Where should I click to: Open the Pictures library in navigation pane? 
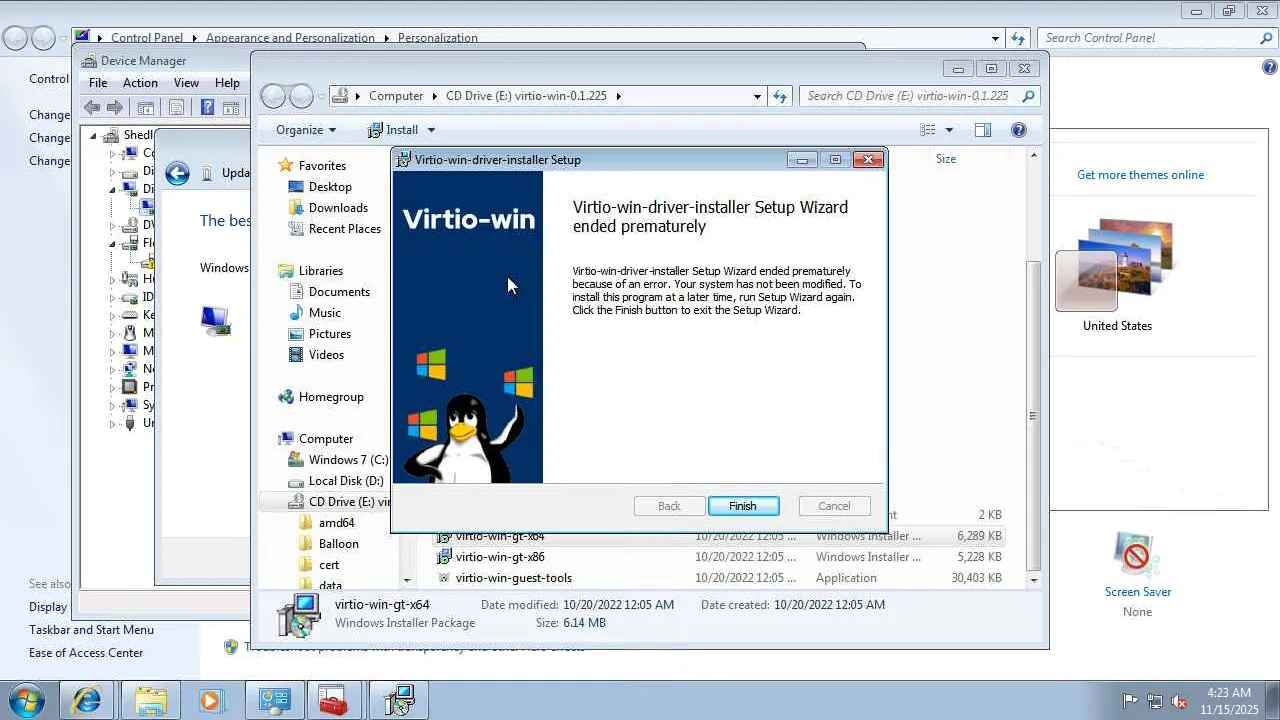point(330,334)
